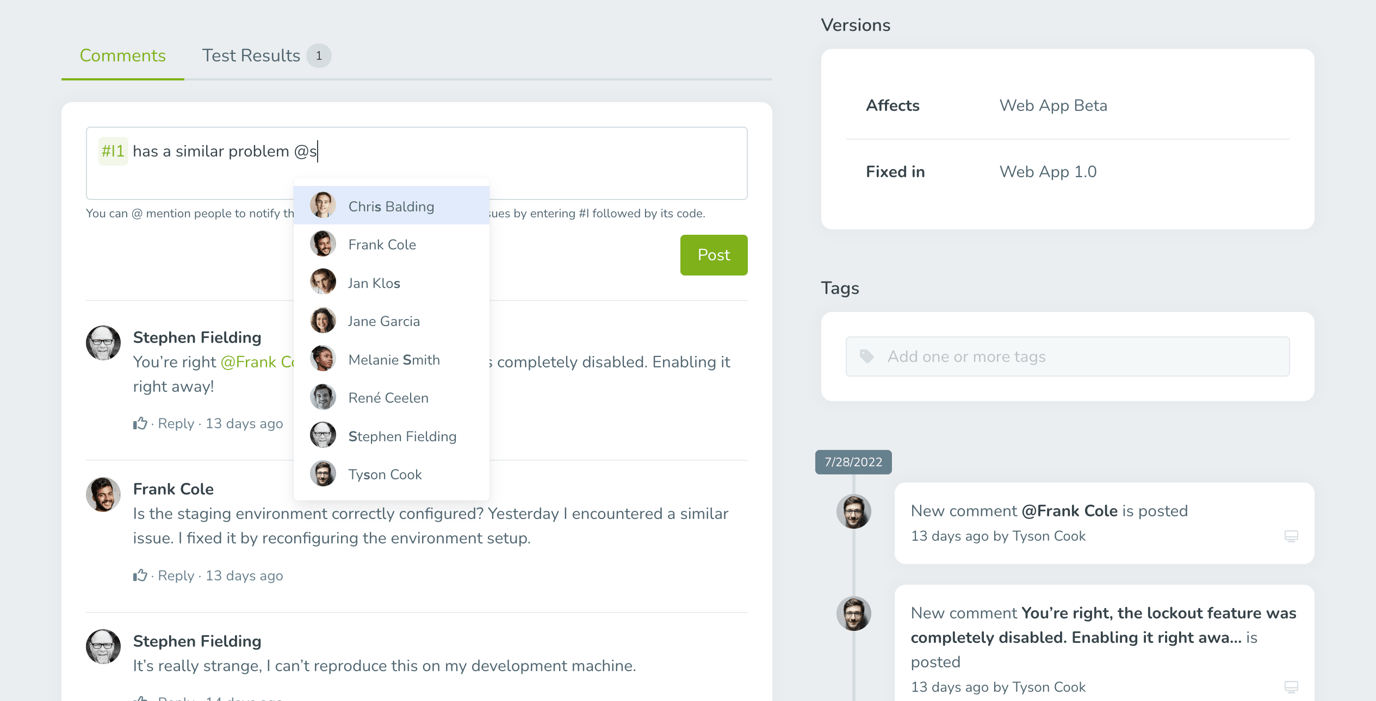Like Frank Cole's staging environment comment
Viewport: 1376px width, 701px height.
(x=140, y=575)
